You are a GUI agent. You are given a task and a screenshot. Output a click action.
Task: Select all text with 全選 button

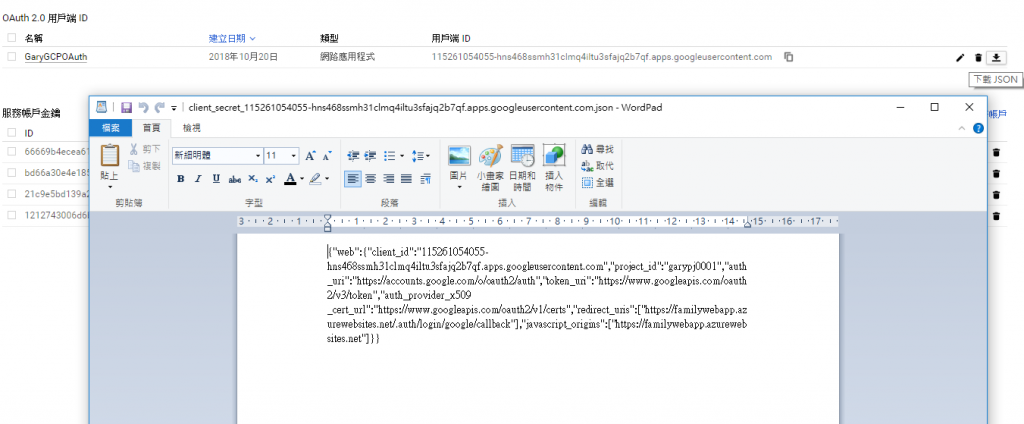tap(597, 183)
